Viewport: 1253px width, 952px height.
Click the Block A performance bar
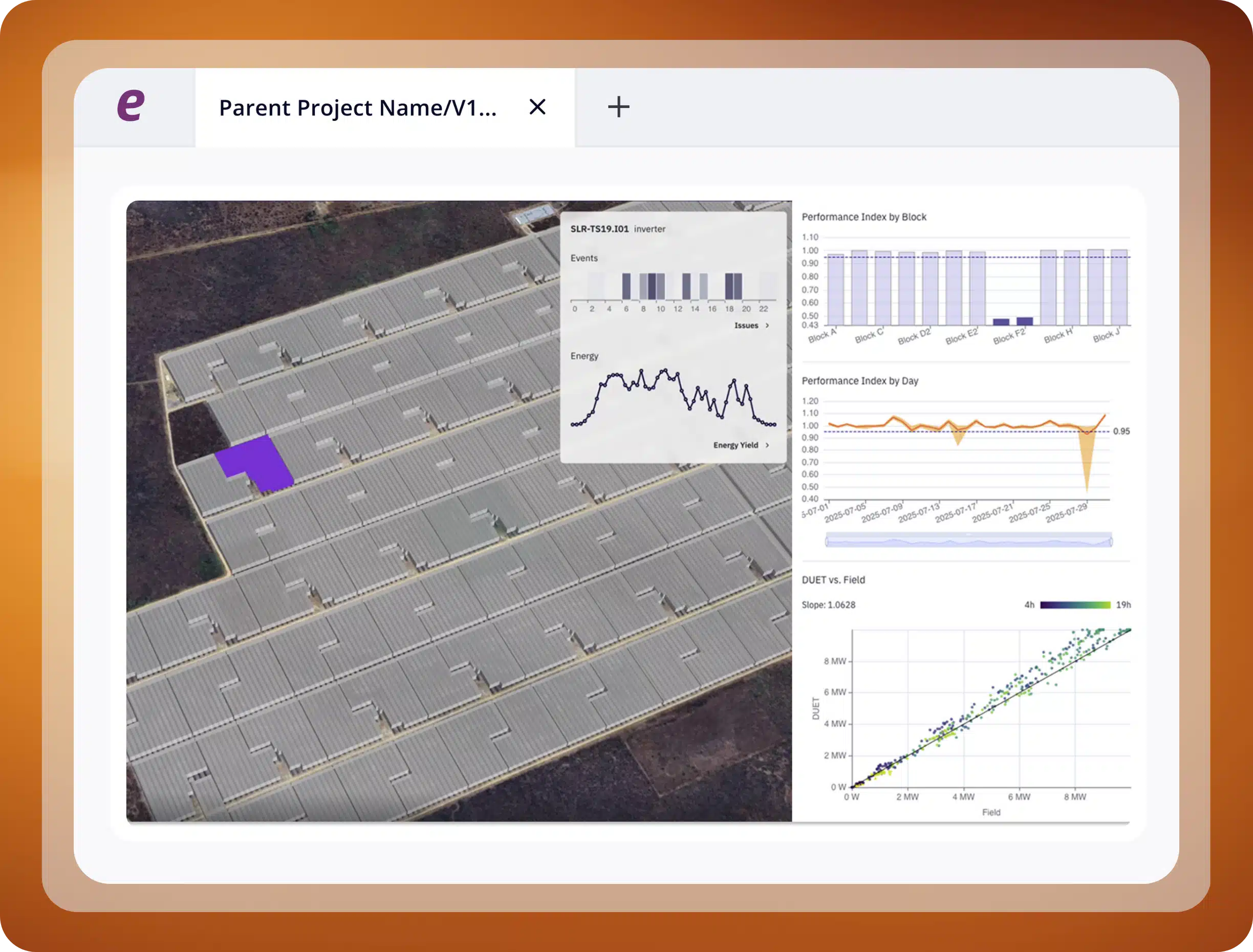point(835,290)
